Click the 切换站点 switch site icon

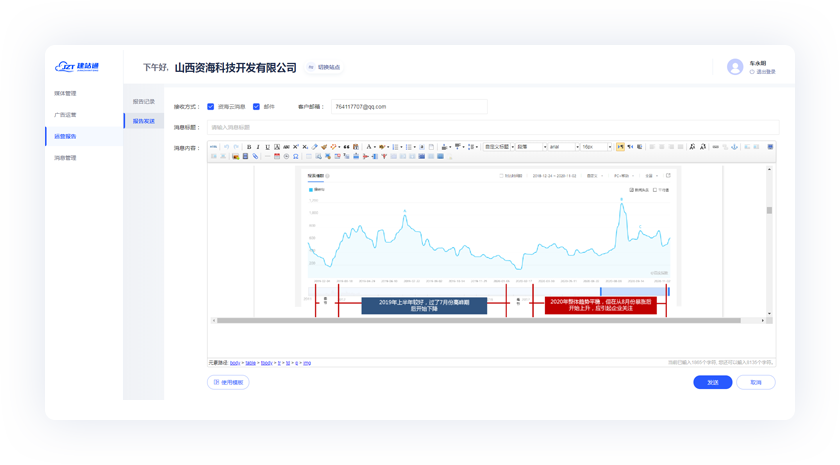tap(311, 68)
